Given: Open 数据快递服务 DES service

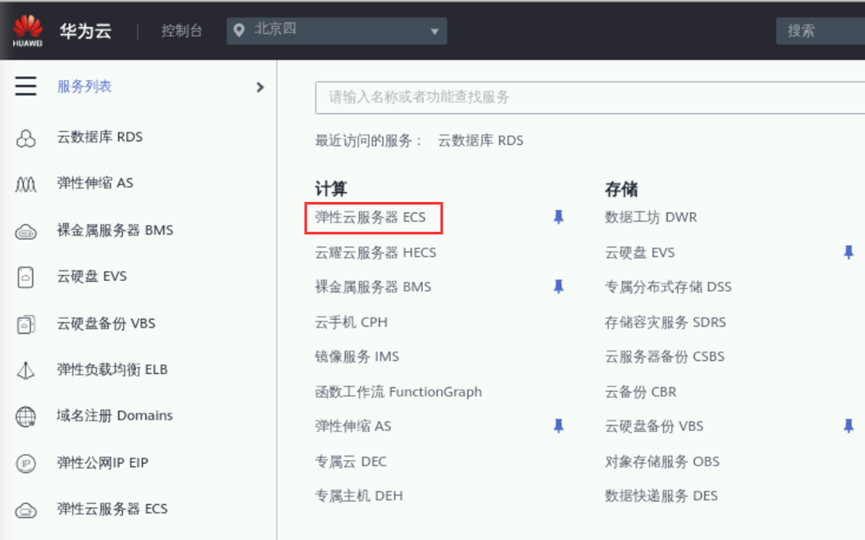Looking at the screenshot, I should click(661, 495).
